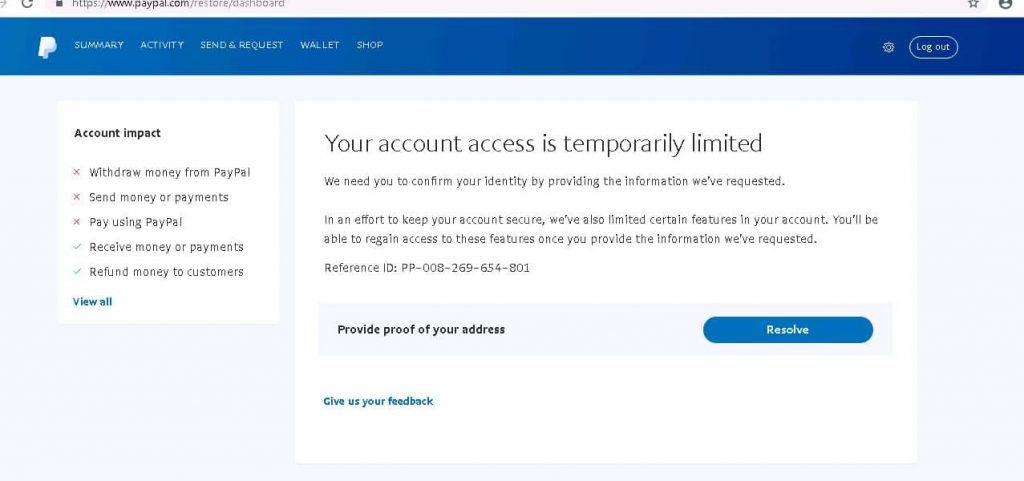
Task: Open the browser profile avatar icon
Action: tap(1006, 3)
